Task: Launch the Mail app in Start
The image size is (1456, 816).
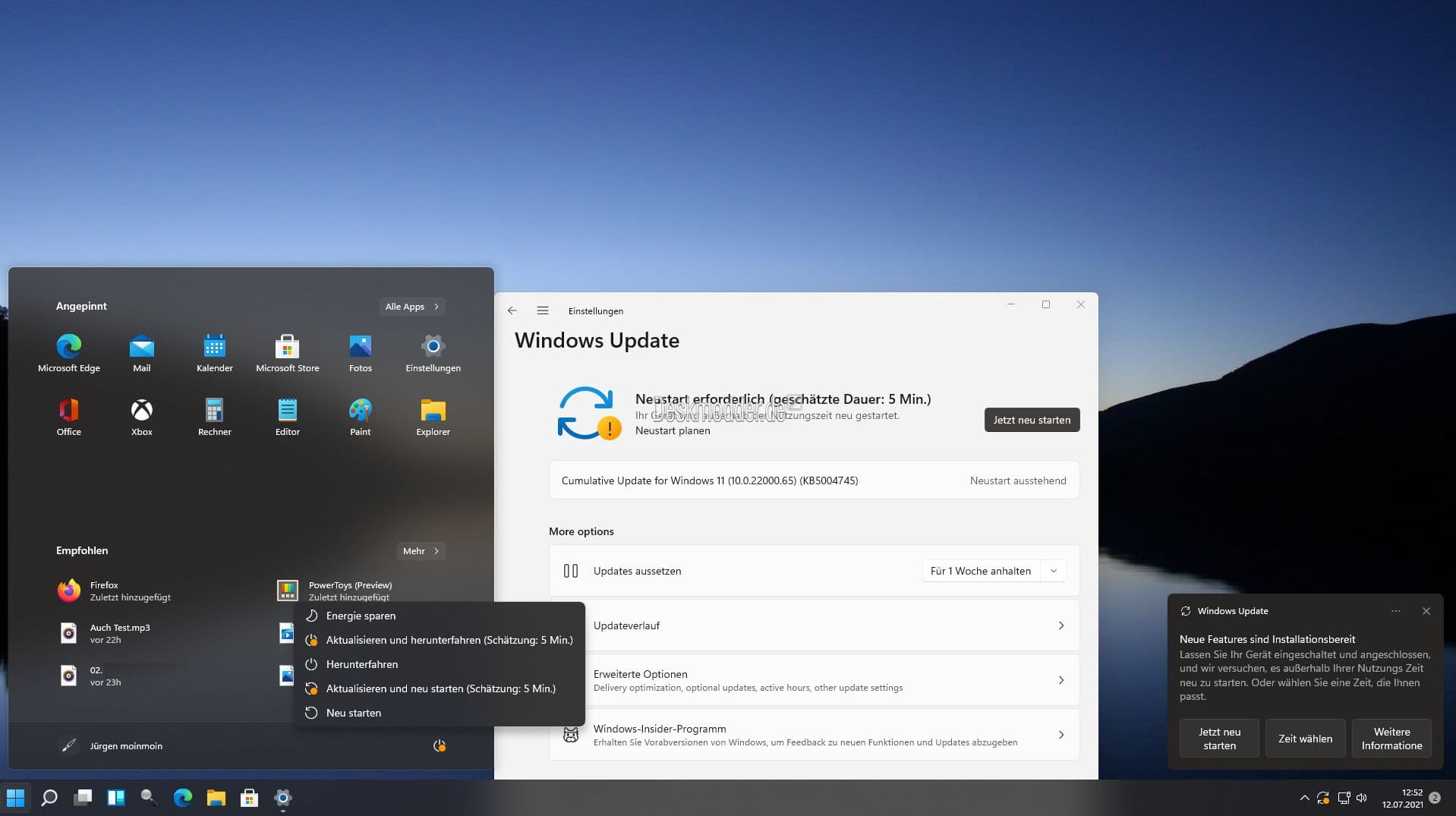Action: pyautogui.click(x=142, y=353)
